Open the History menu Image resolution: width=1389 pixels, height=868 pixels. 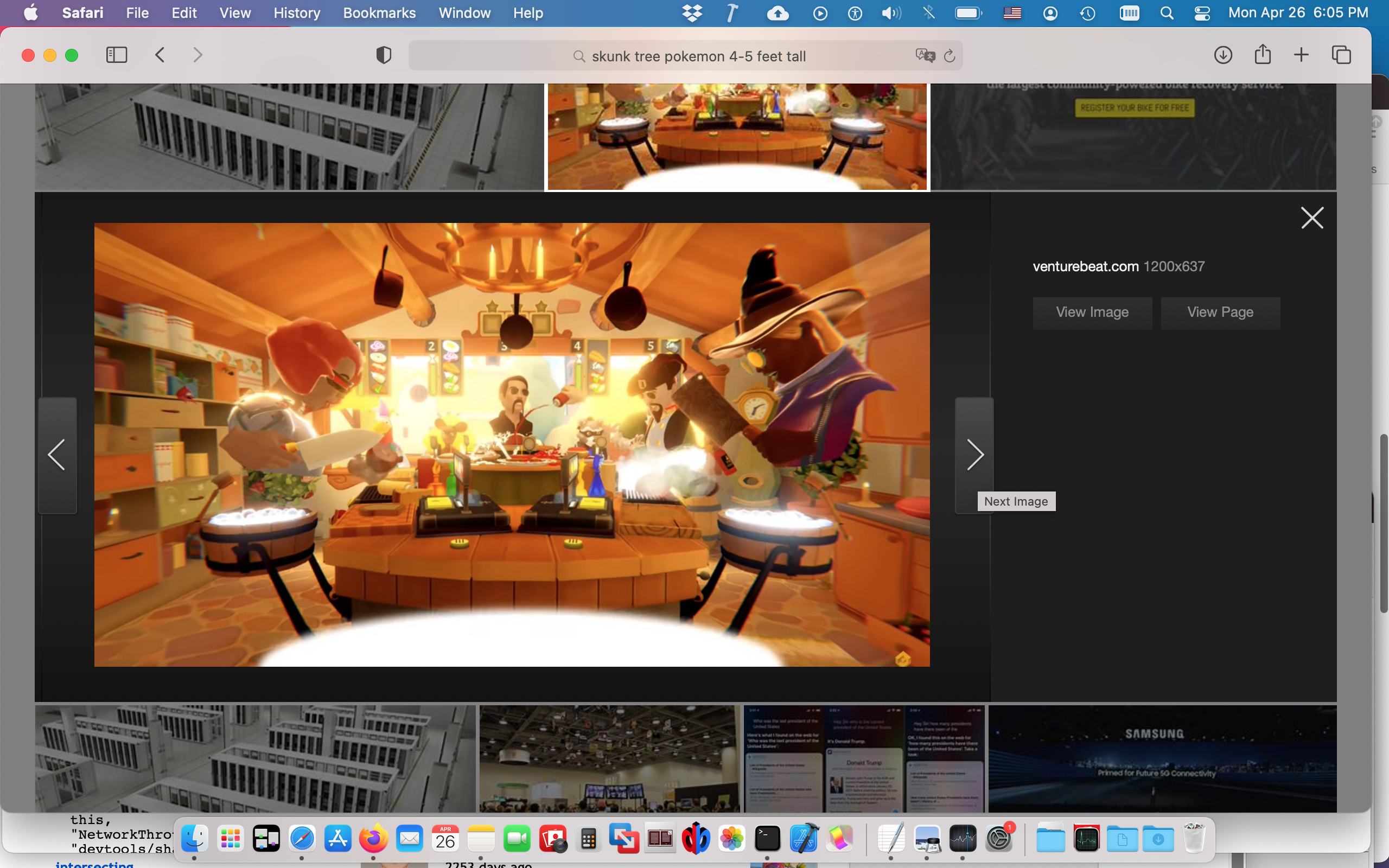point(297,12)
